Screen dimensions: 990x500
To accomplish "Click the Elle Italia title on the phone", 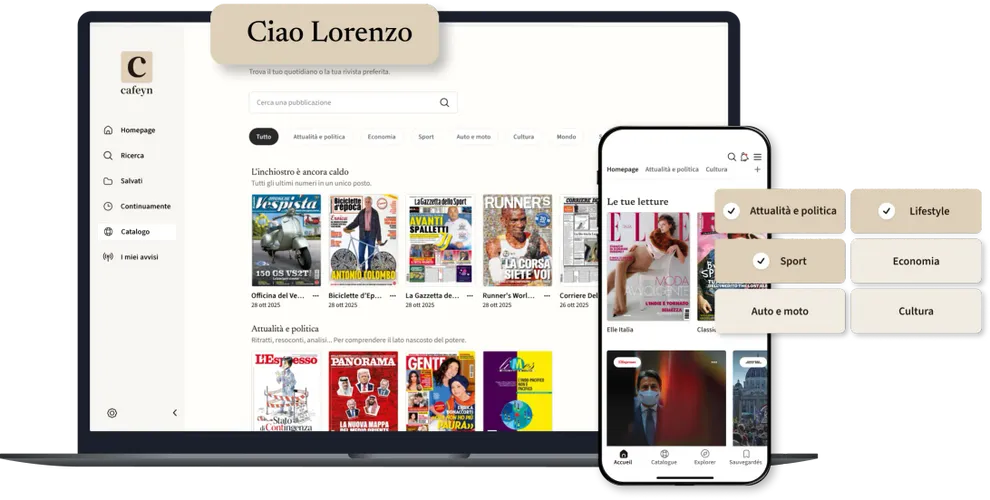I will coord(620,330).
